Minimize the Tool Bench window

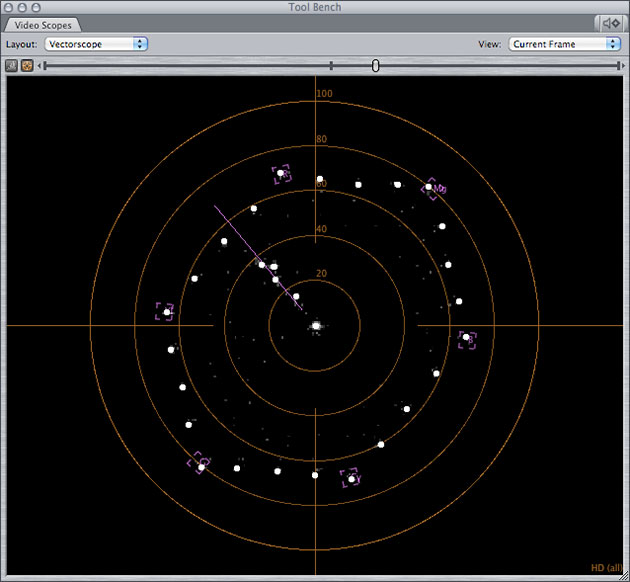(21, 7)
